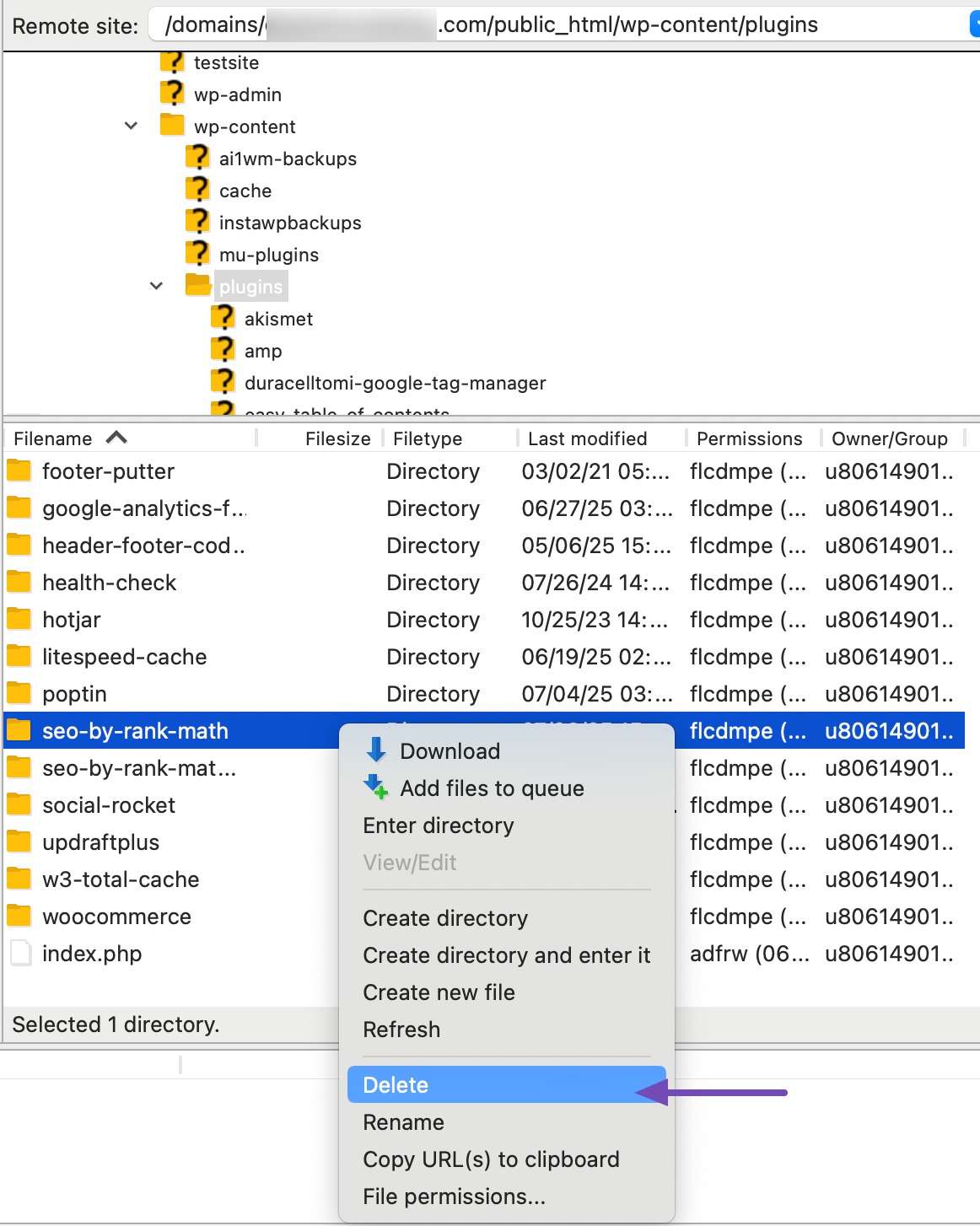The width and height of the screenshot is (980, 1226).
Task: Click permissions 'adfrw (06…' of index.php
Action: click(749, 954)
